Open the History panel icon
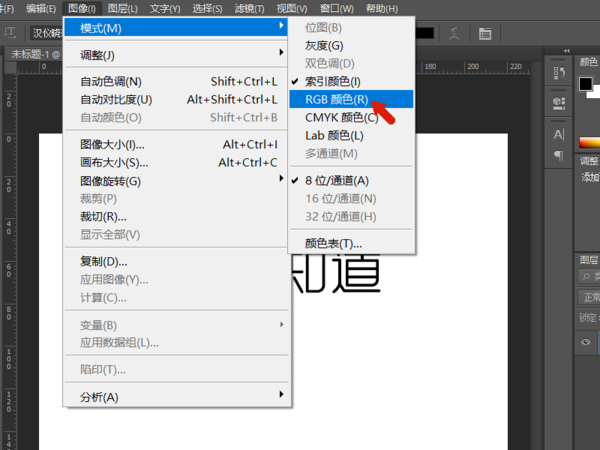The image size is (600, 450). pos(559,72)
